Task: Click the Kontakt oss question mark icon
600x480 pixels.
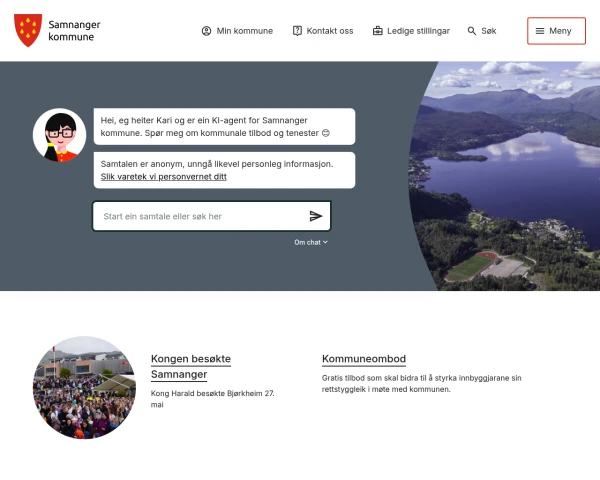Action: 297,31
